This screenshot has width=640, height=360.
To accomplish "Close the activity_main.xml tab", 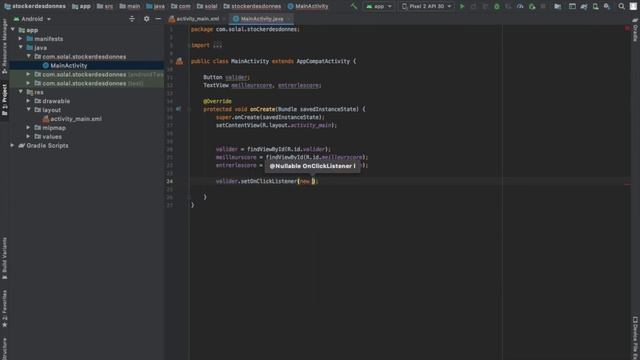I will click(224, 19).
